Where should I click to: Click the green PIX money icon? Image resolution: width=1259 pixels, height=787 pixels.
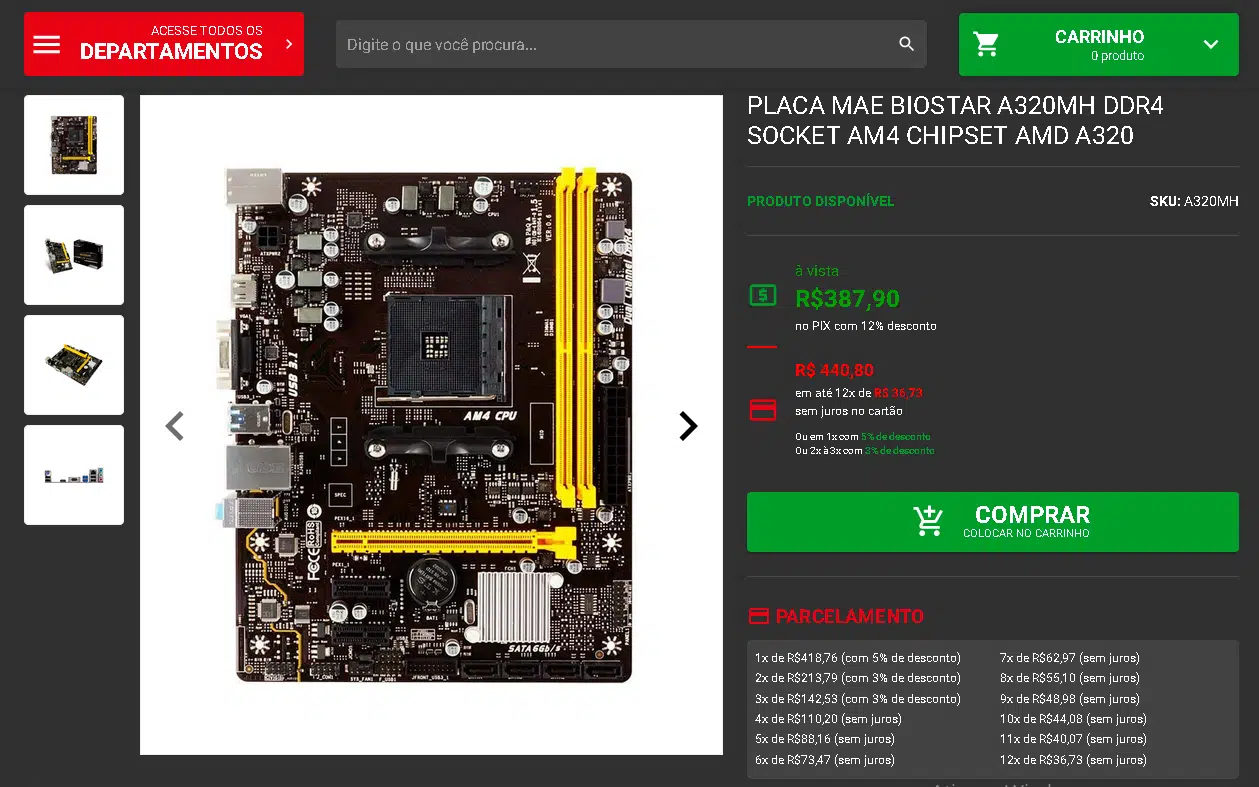pos(763,295)
